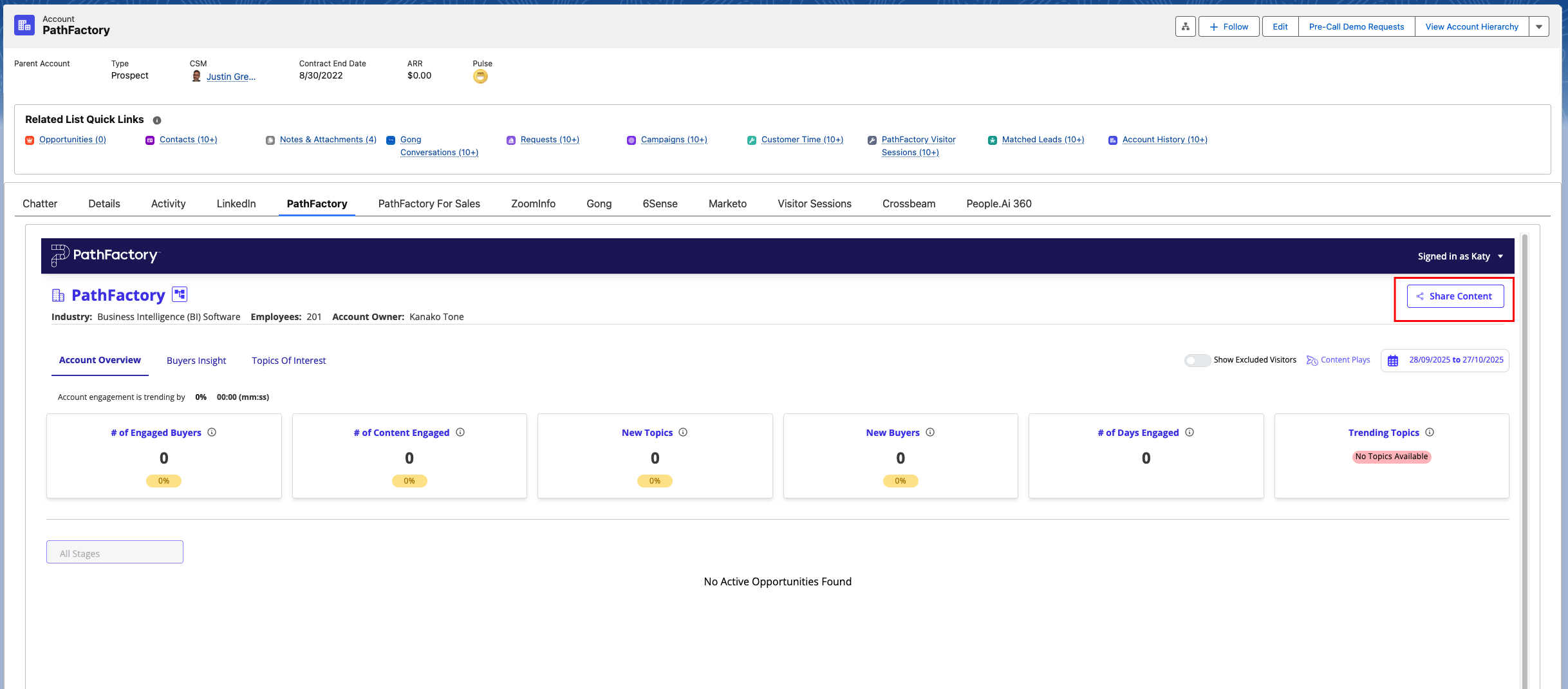Click the No Topics Available badge
The image size is (1568, 689).
click(x=1392, y=457)
